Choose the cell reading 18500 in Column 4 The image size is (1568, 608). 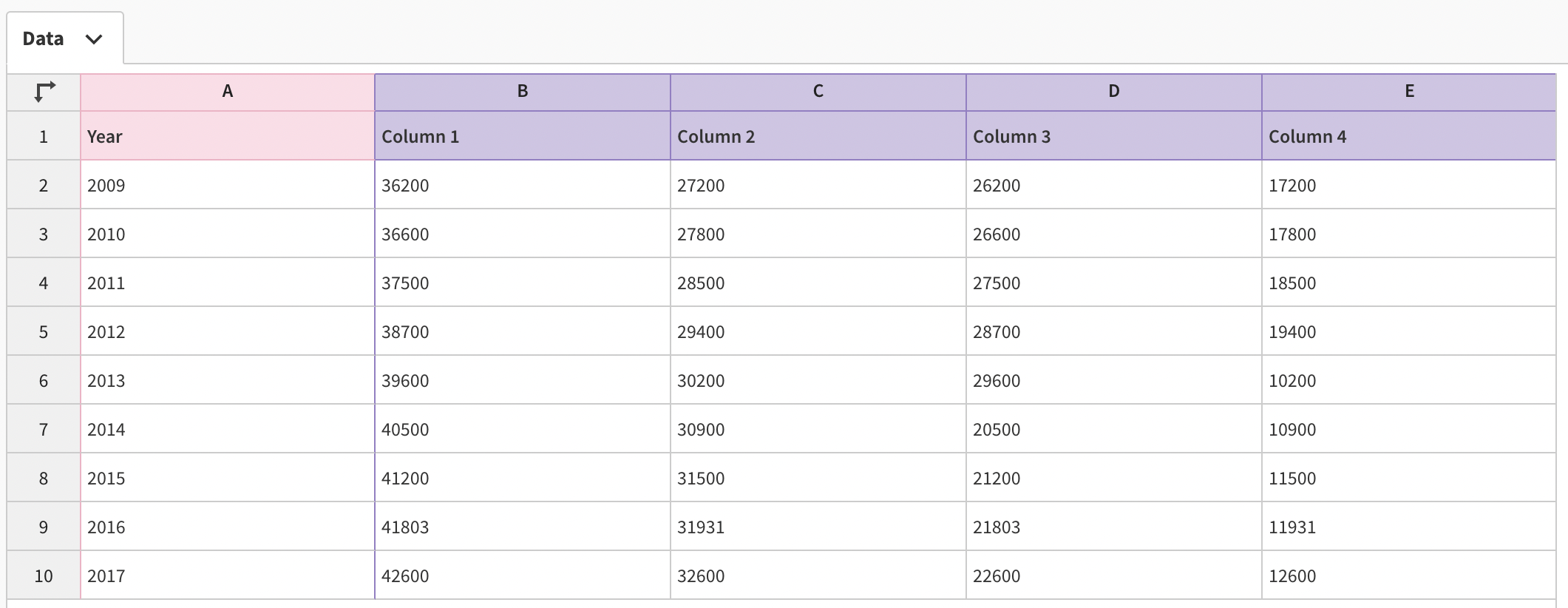(1409, 283)
